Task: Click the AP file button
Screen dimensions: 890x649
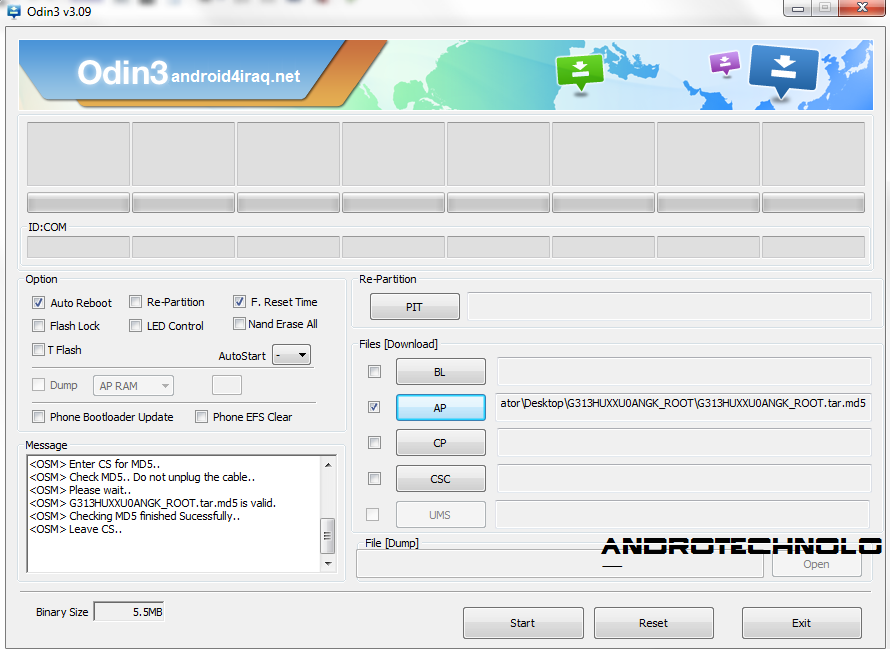Action: [440, 408]
